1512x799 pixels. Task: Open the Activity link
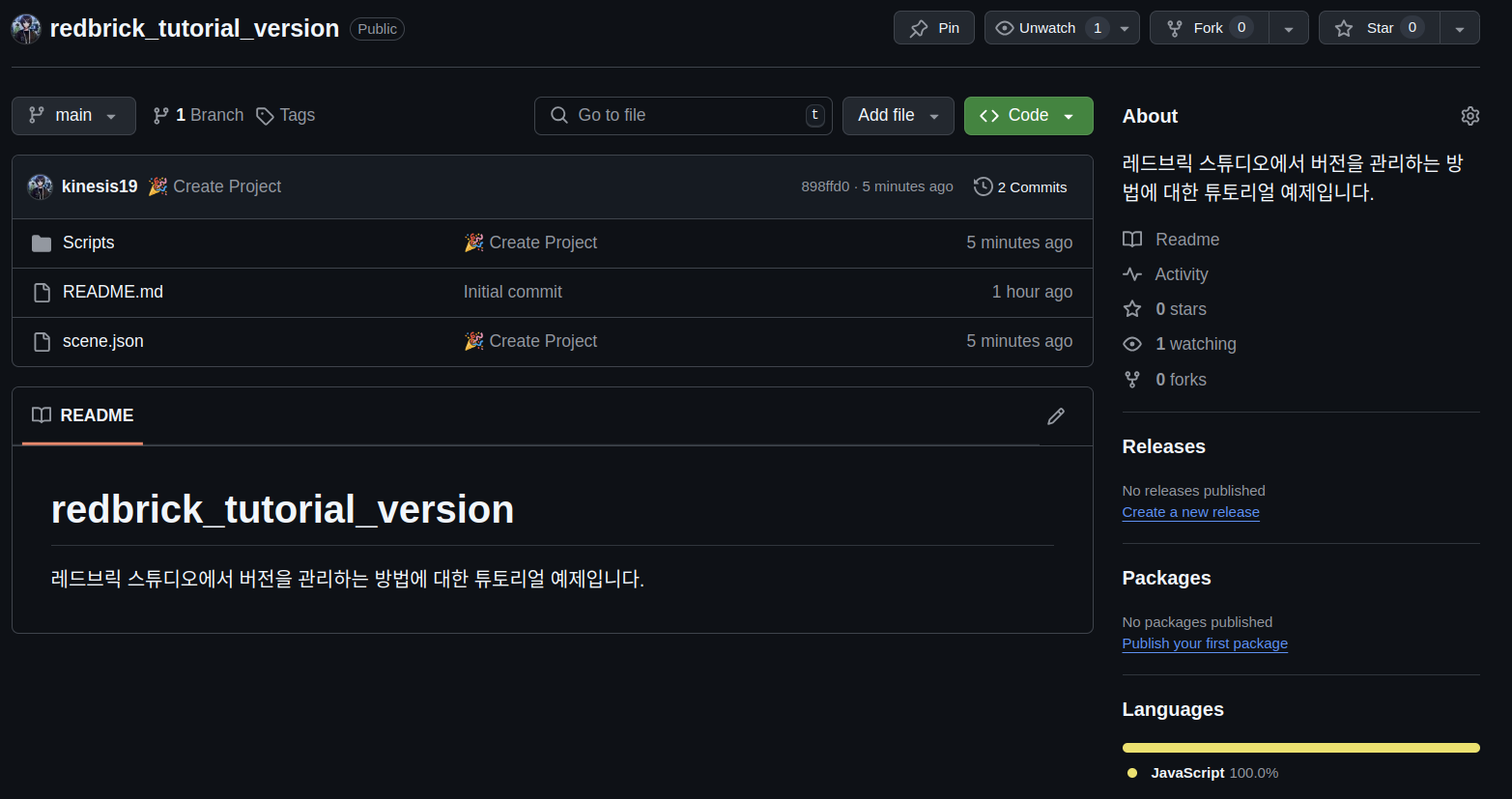click(1182, 274)
